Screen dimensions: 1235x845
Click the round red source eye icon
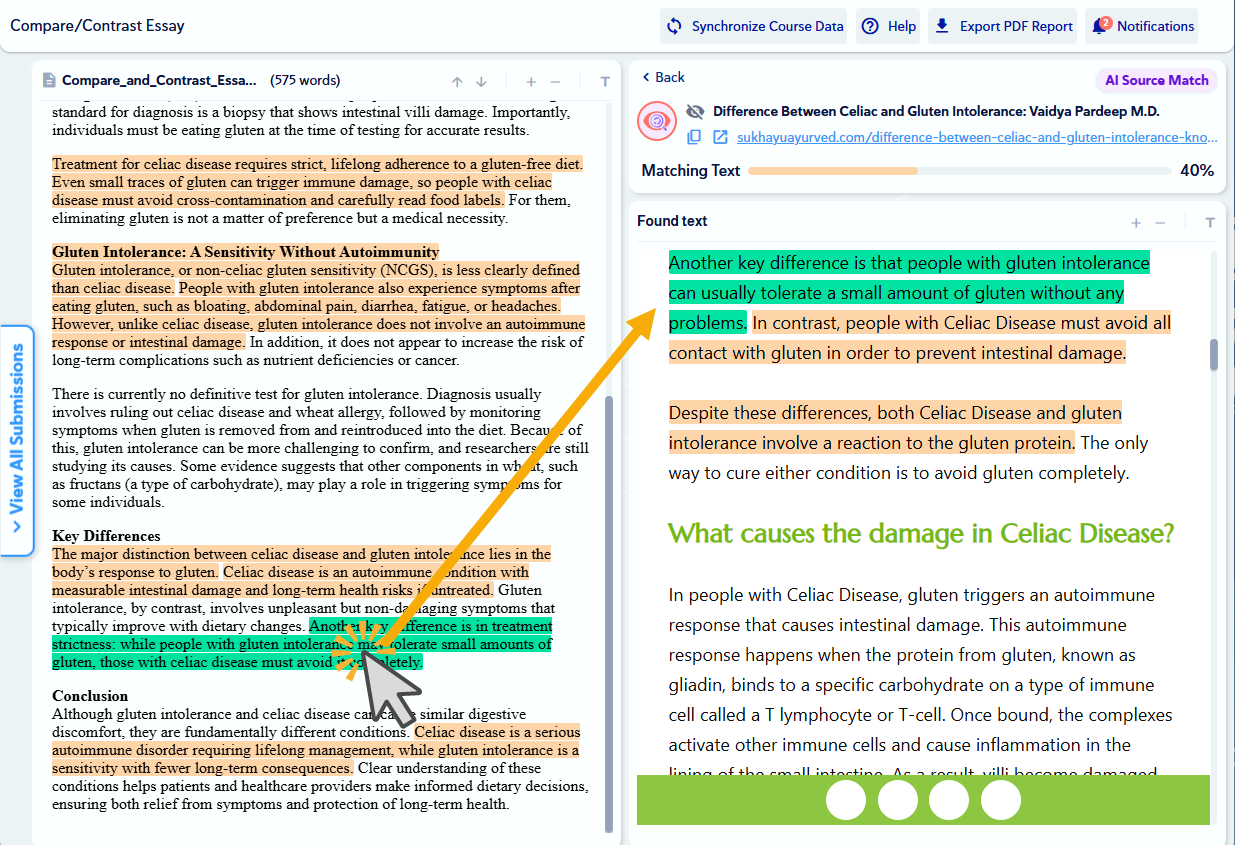click(x=657, y=121)
